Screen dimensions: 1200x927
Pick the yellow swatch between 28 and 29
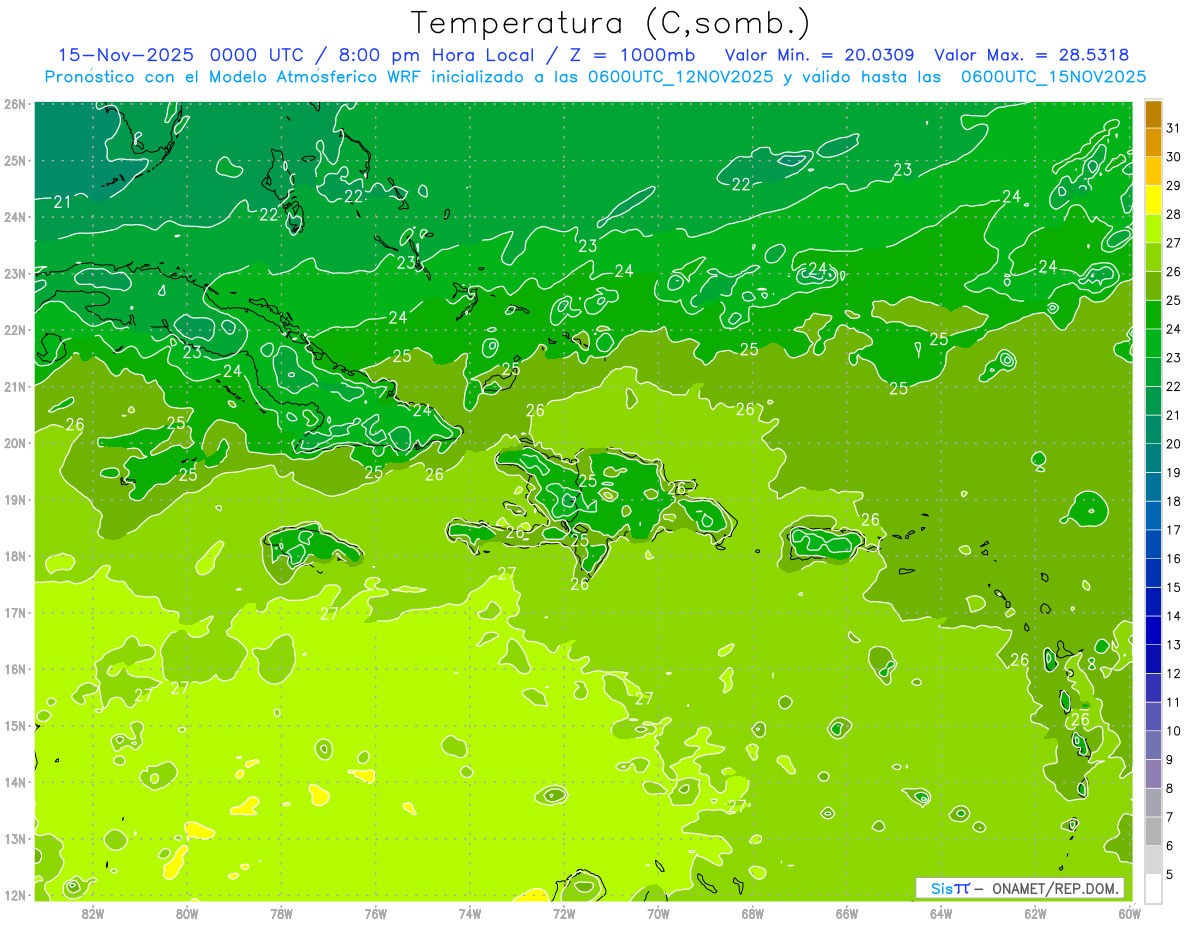click(1153, 200)
